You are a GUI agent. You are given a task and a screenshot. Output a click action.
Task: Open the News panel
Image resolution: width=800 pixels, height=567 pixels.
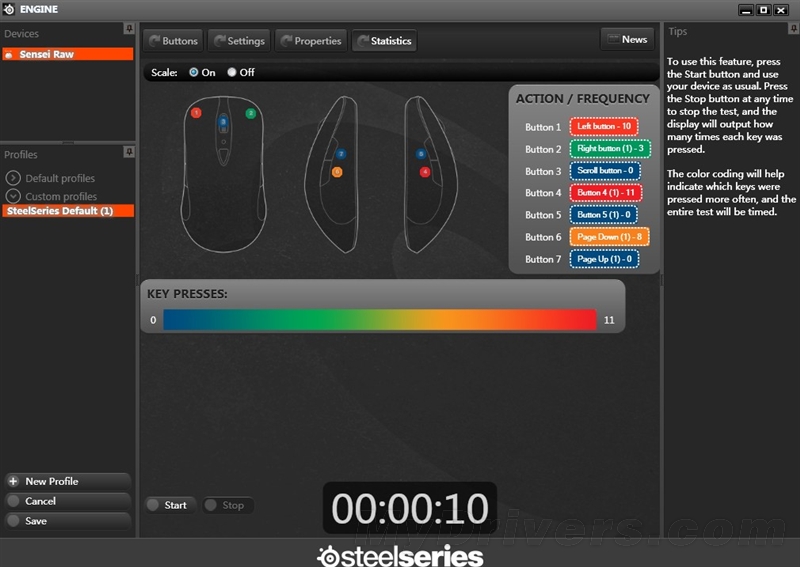628,39
